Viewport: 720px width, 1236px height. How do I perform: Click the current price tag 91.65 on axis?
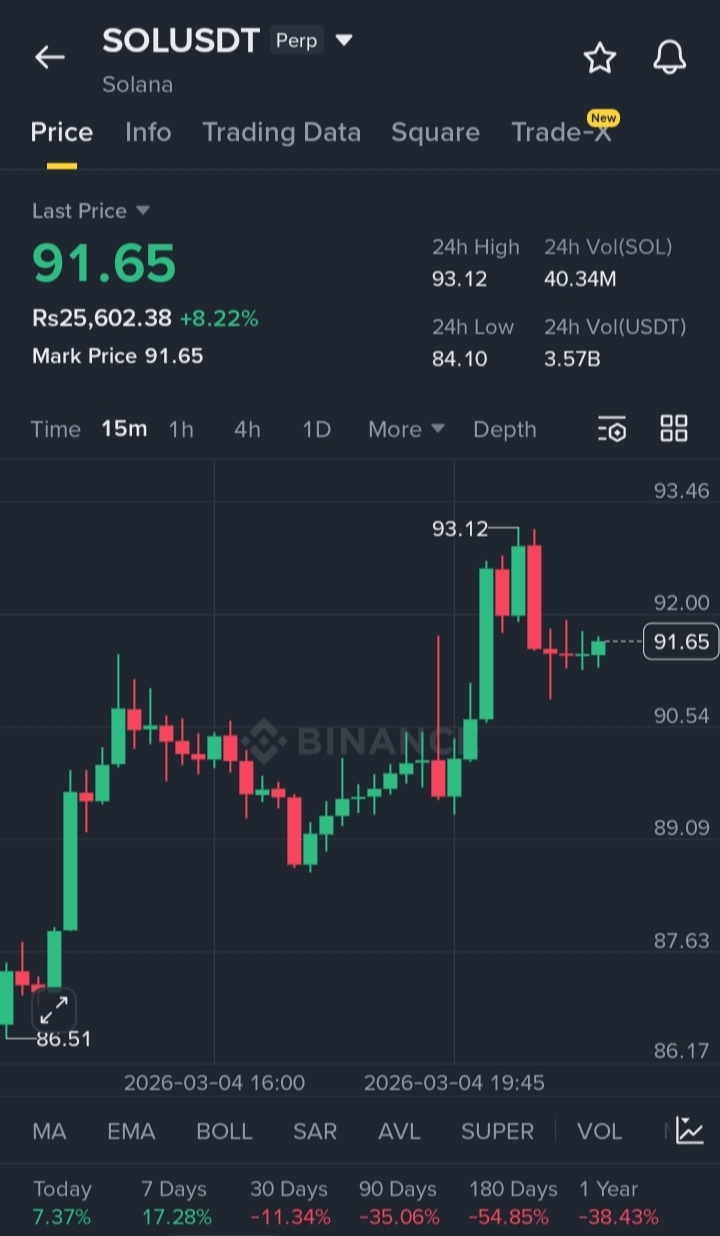pos(681,641)
